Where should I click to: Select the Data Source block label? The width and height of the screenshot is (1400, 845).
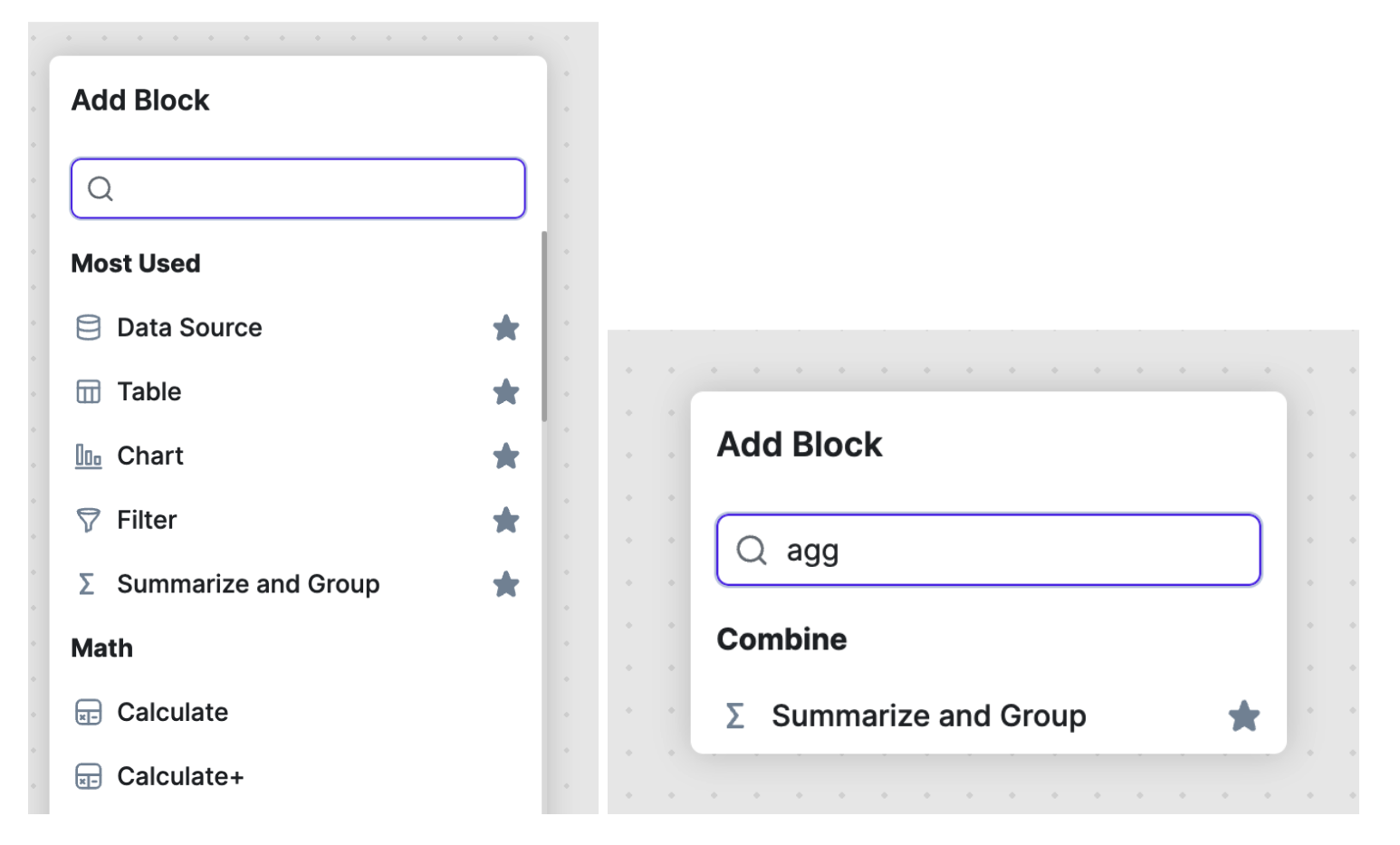click(189, 327)
